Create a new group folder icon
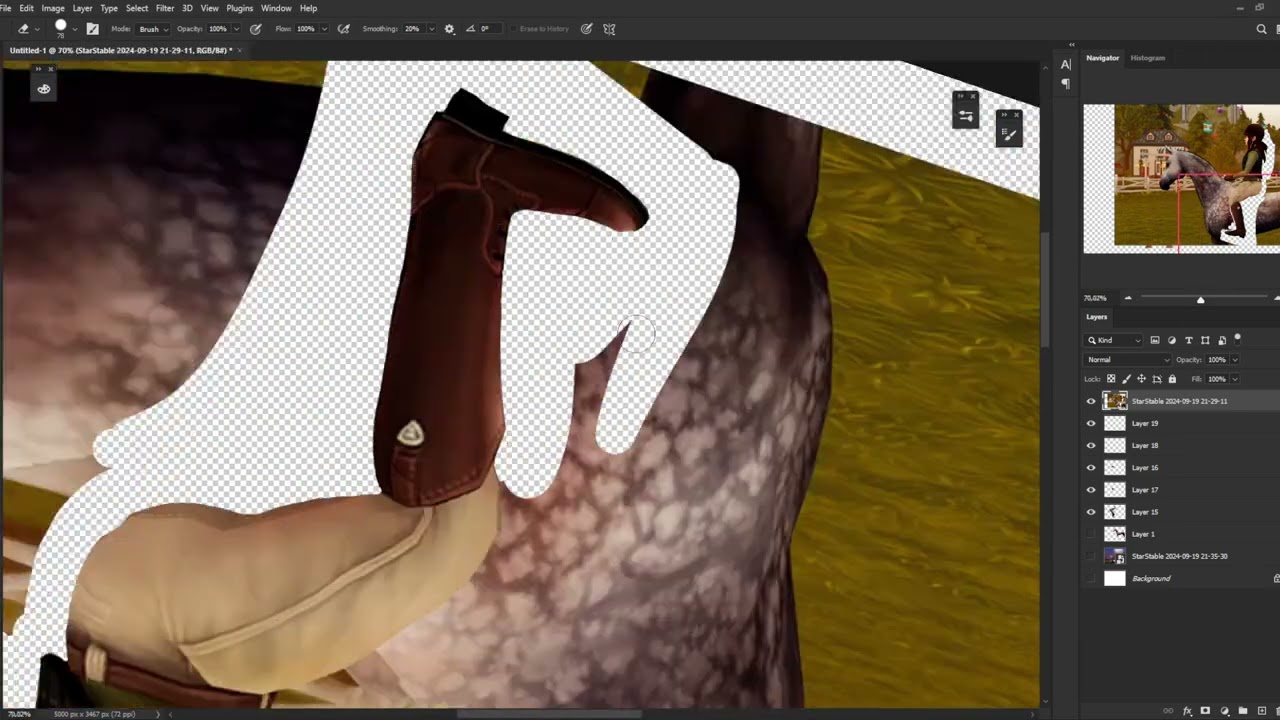The width and height of the screenshot is (1280, 720). coord(1243,711)
